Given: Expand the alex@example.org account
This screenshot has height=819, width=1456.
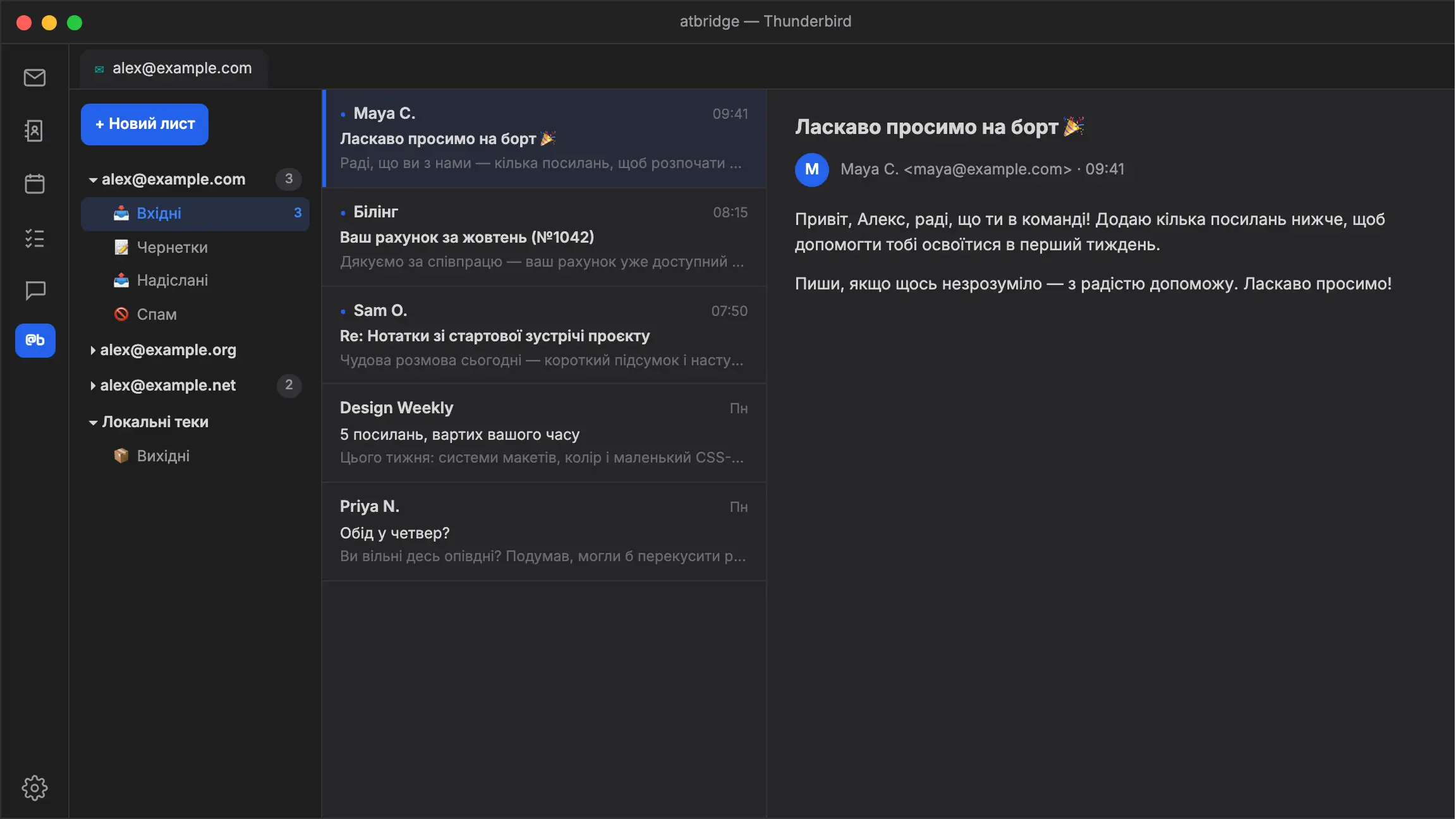Looking at the screenshot, I should pos(93,350).
